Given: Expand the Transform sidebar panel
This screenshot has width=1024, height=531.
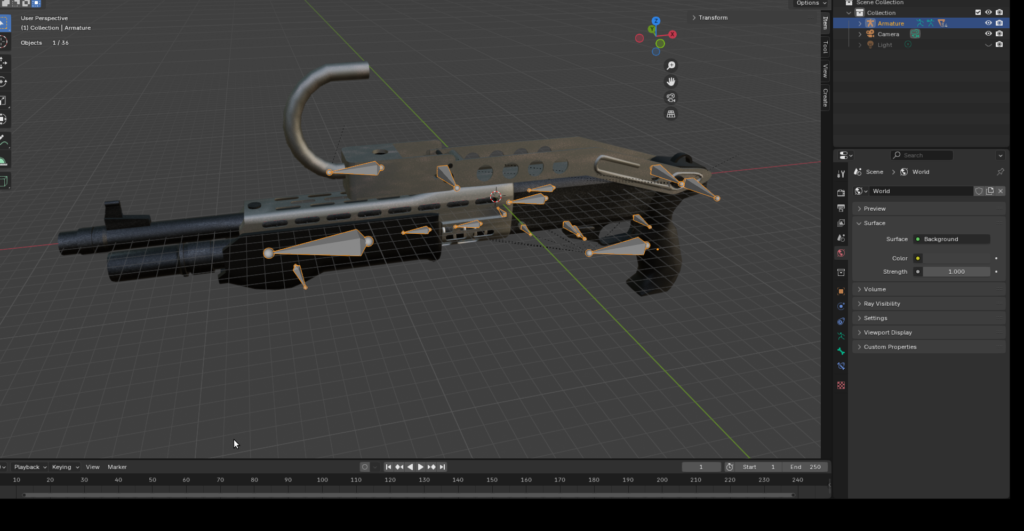Looking at the screenshot, I should 709,18.
